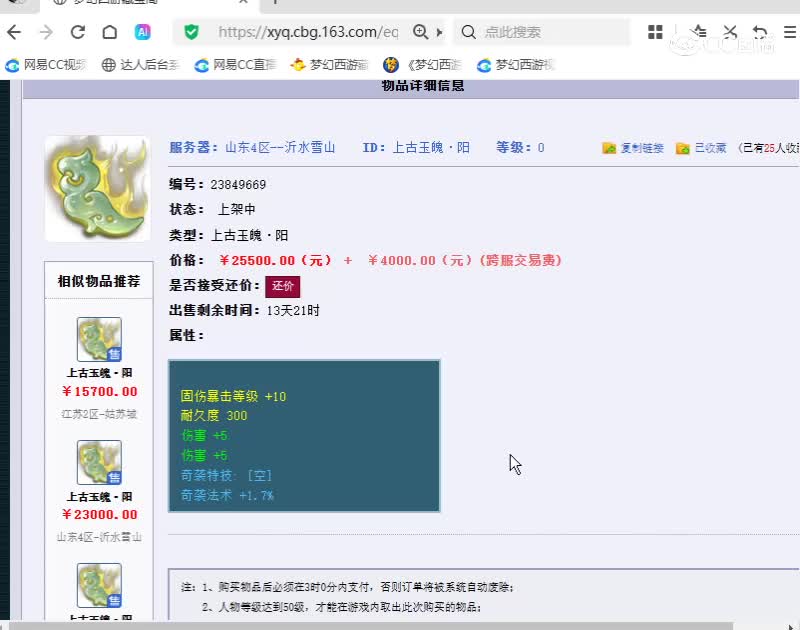Click the copy link folder icon
800x630 pixels.
[609, 148]
